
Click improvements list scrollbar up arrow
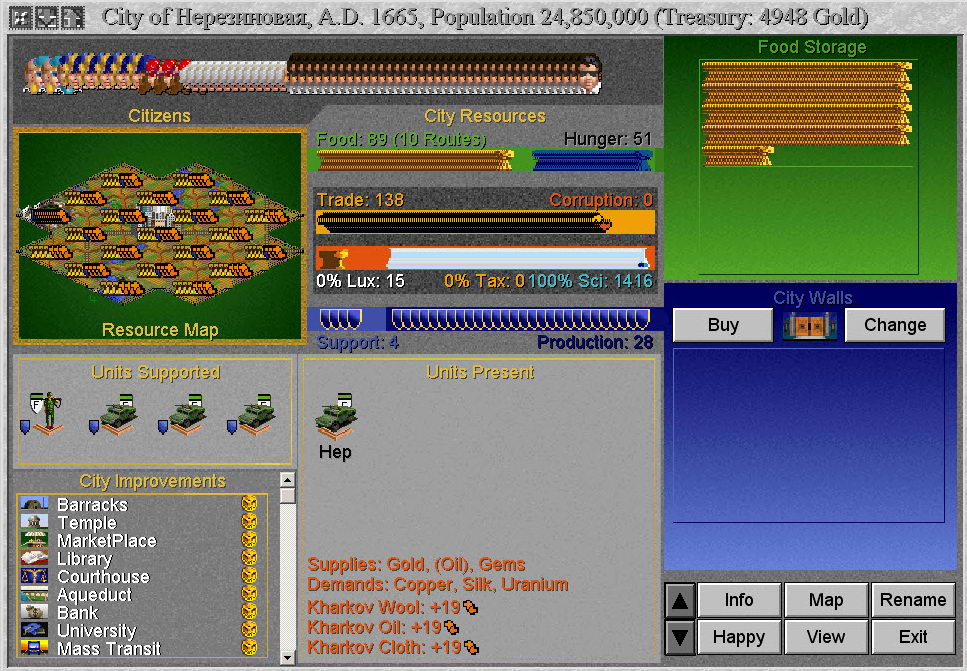click(287, 480)
